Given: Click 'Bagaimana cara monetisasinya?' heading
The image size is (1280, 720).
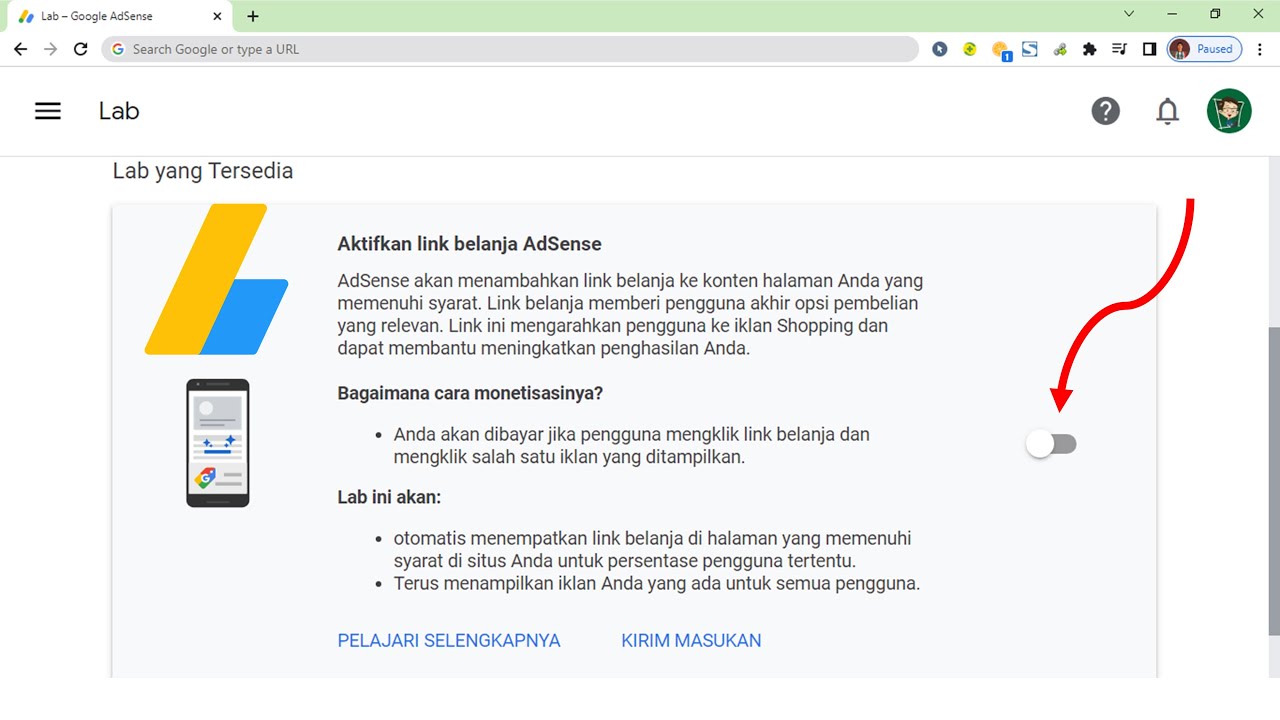Looking at the screenshot, I should pyautogui.click(x=470, y=393).
